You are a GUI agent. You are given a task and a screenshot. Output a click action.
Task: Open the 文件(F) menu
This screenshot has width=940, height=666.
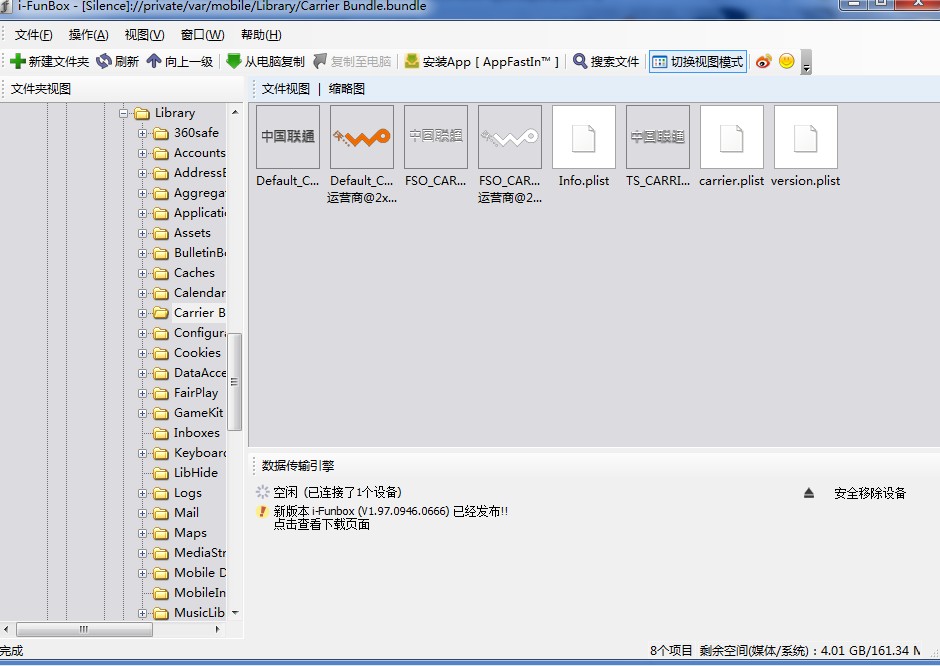34,35
